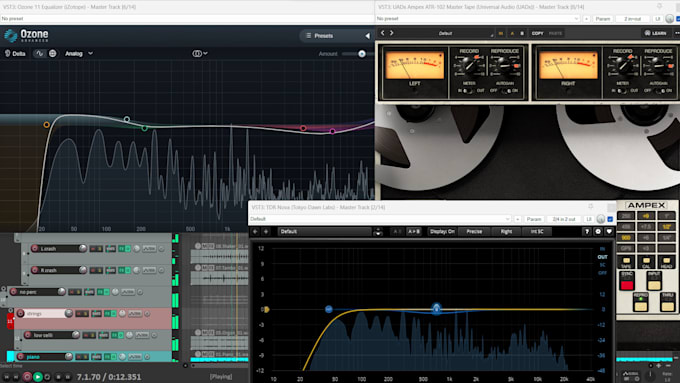Click the transport Record button
The height and width of the screenshot is (383, 680).
tap(27, 377)
